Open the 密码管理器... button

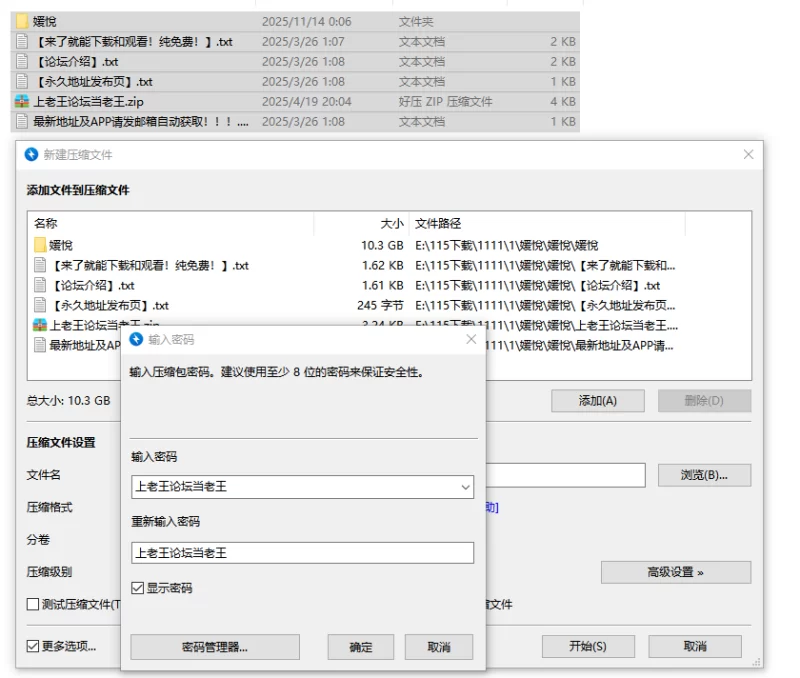tap(215, 647)
